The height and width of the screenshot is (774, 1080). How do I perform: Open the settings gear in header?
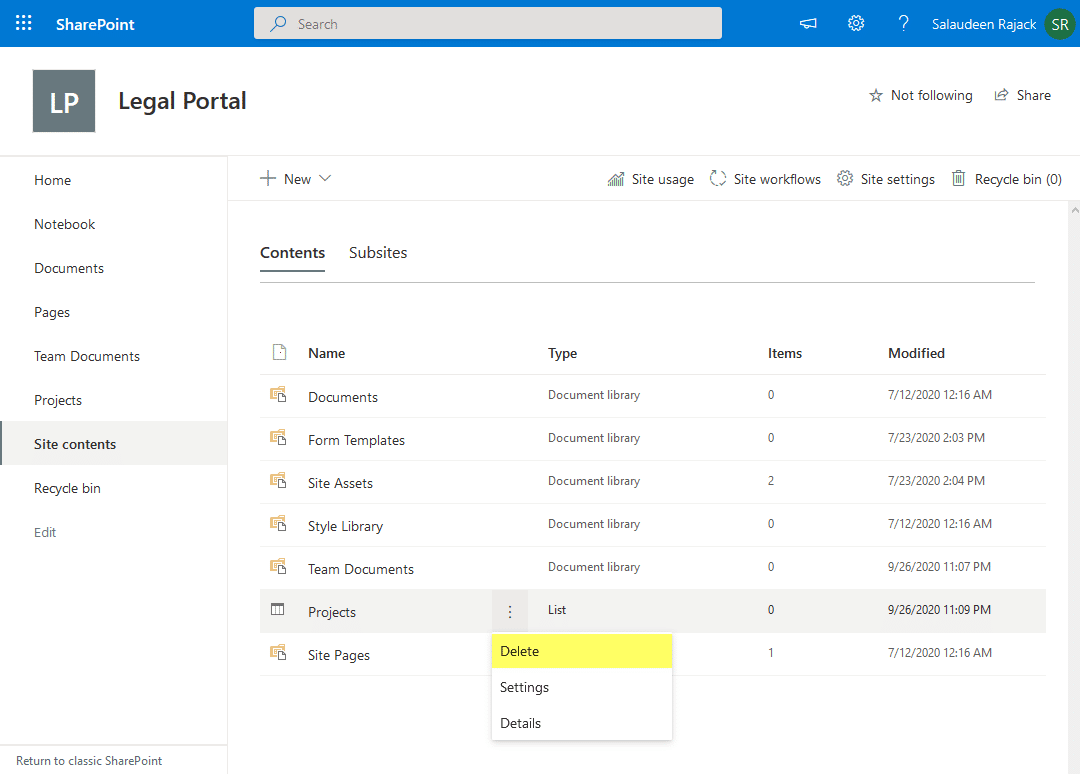[856, 24]
